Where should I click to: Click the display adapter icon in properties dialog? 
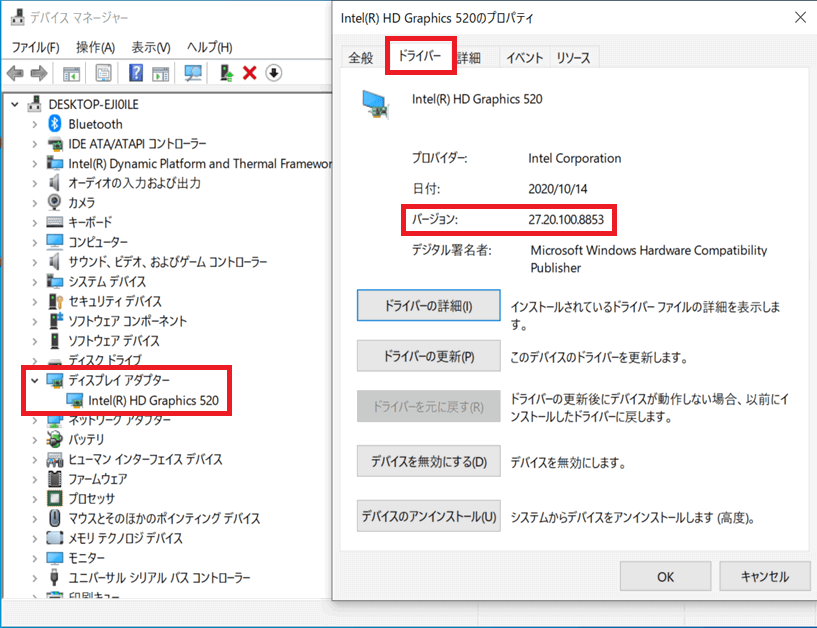[x=376, y=104]
